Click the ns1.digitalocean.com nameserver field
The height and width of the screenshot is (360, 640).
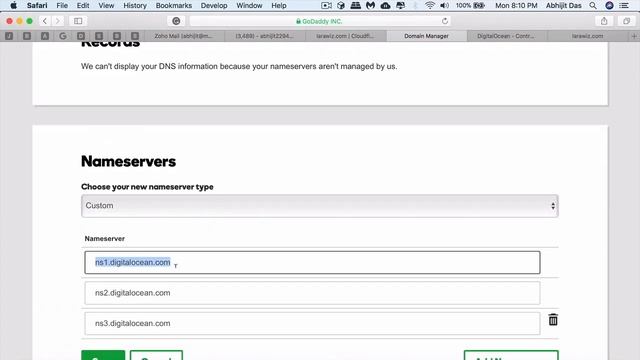point(312,262)
